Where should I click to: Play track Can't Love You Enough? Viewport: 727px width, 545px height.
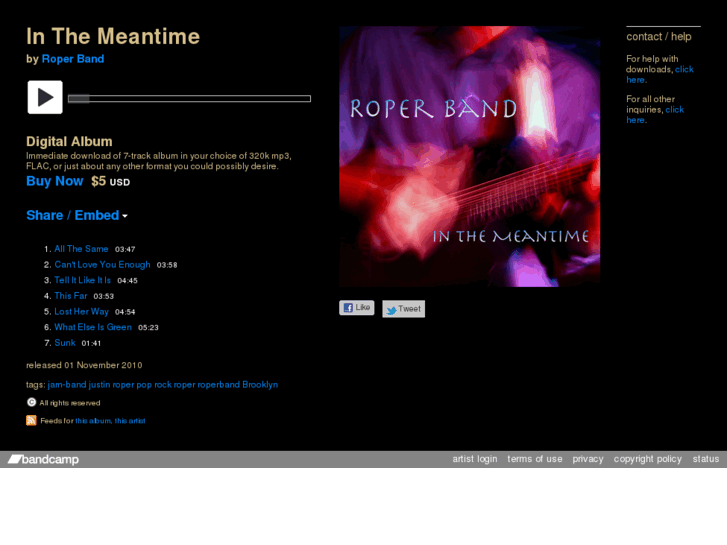(102, 264)
